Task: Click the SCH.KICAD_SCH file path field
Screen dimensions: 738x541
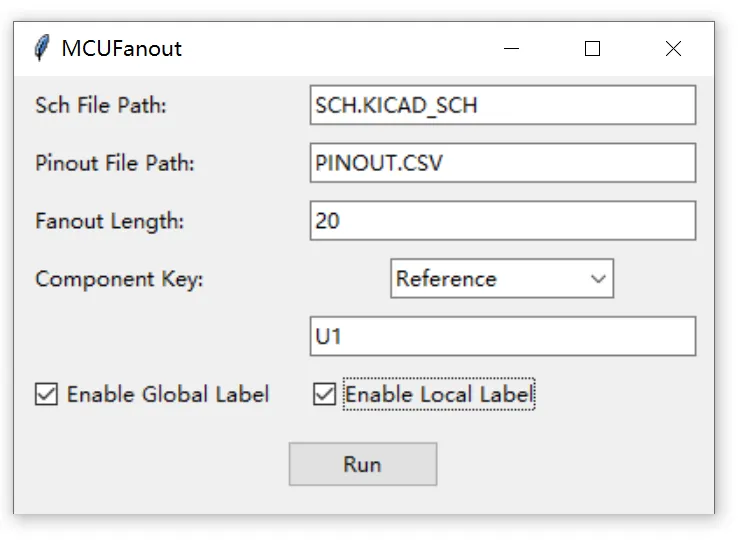Action: click(503, 105)
